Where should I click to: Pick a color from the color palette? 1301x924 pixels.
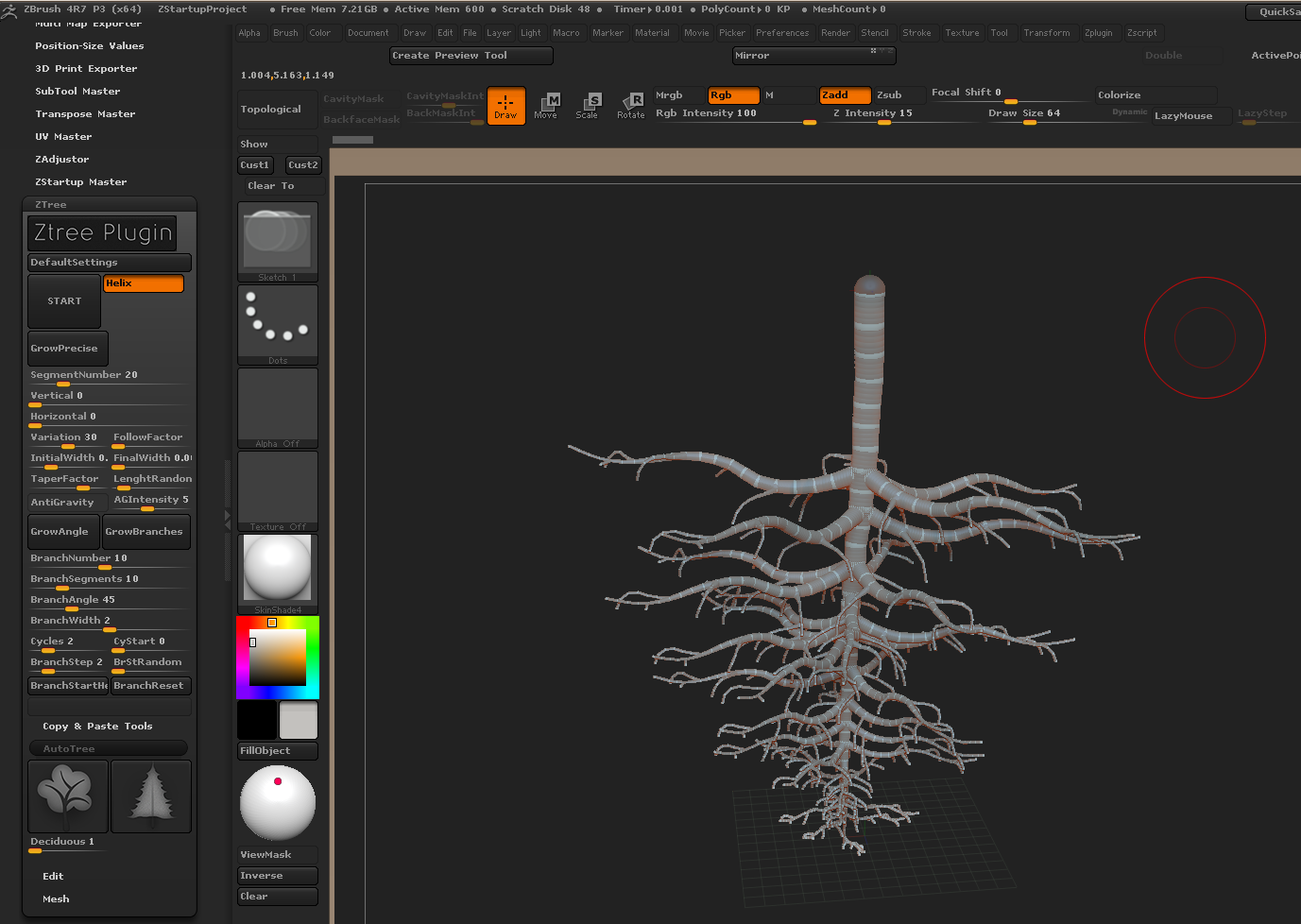point(277,657)
